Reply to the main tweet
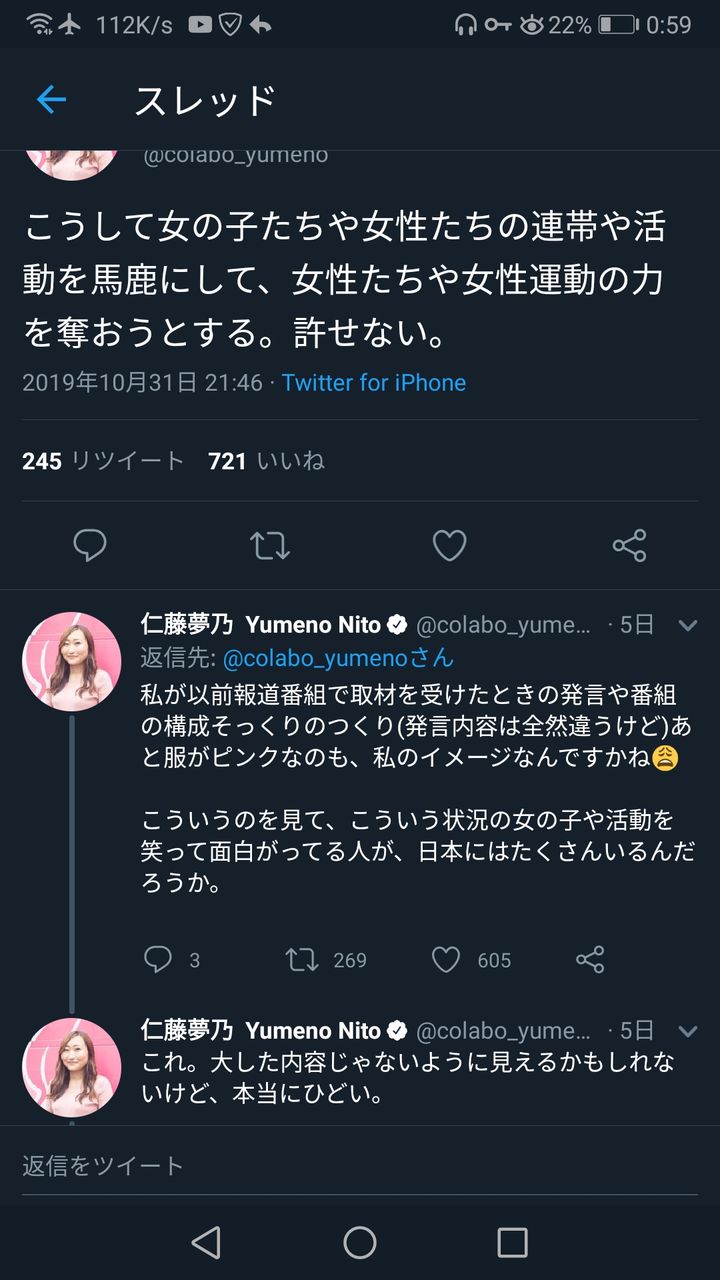 pos(90,545)
